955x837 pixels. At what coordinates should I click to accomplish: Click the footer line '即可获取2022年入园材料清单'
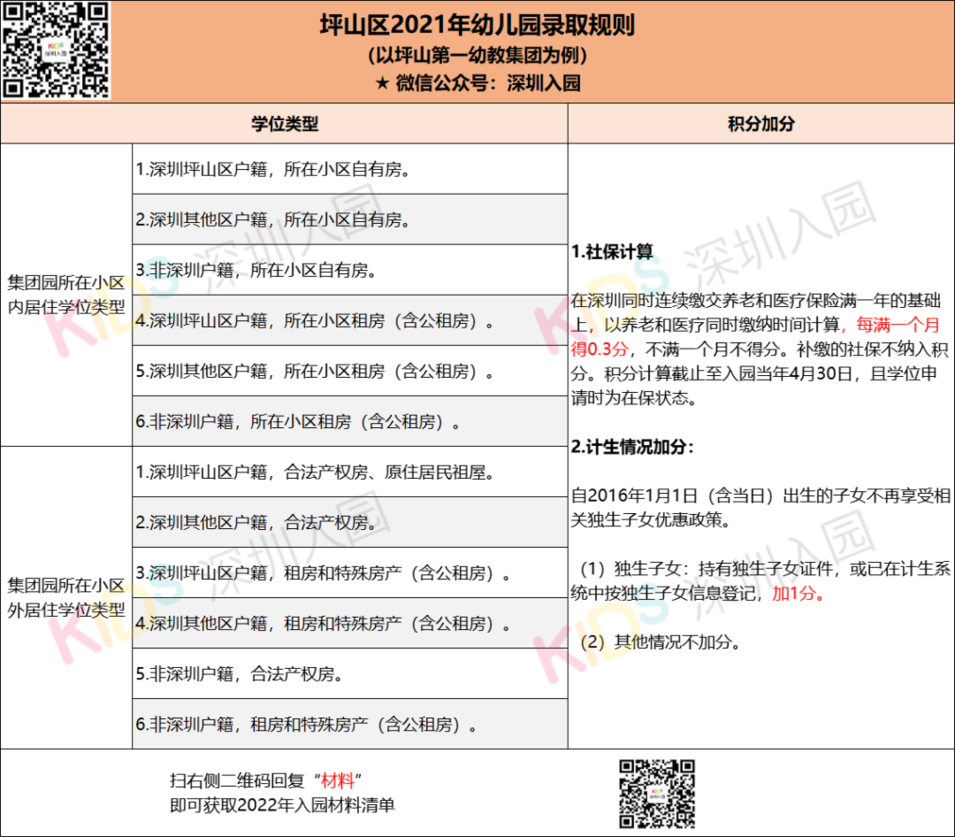(x=283, y=805)
